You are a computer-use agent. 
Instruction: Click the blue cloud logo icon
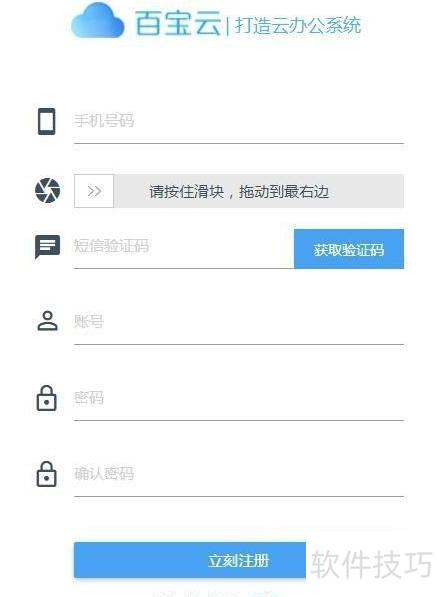(x=98, y=20)
